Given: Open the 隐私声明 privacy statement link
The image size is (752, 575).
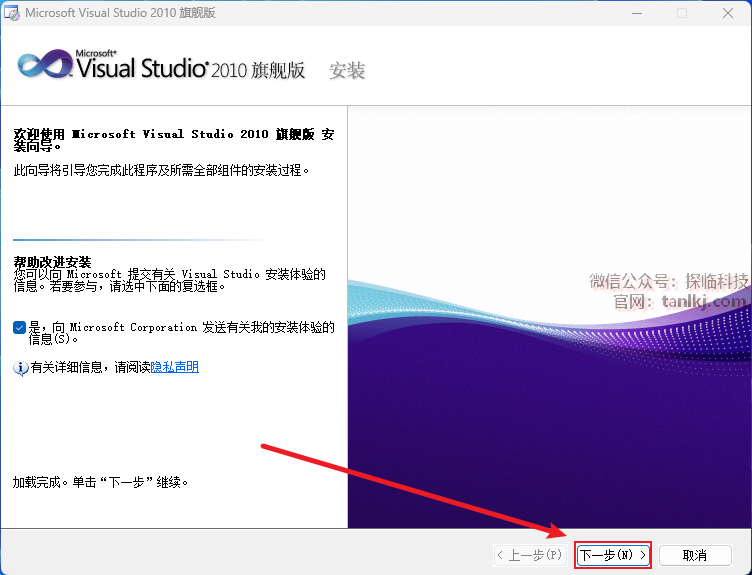Looking at the screenshot, I should pos(174,367).
